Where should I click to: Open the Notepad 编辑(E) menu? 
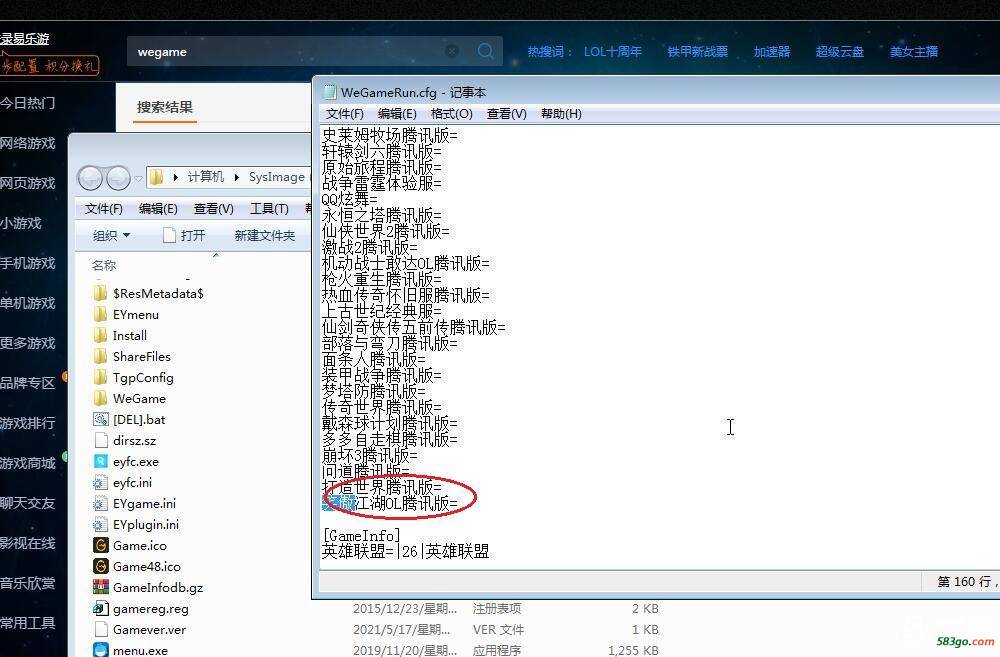pos(397,114)
